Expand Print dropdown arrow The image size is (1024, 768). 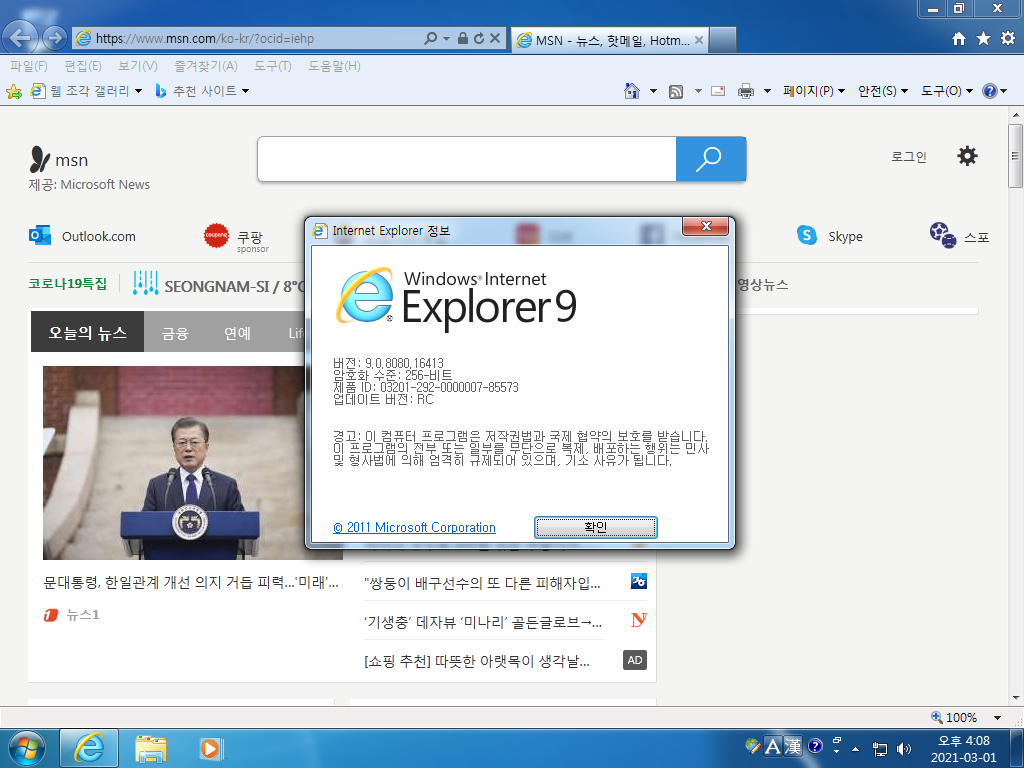(767, 91)
